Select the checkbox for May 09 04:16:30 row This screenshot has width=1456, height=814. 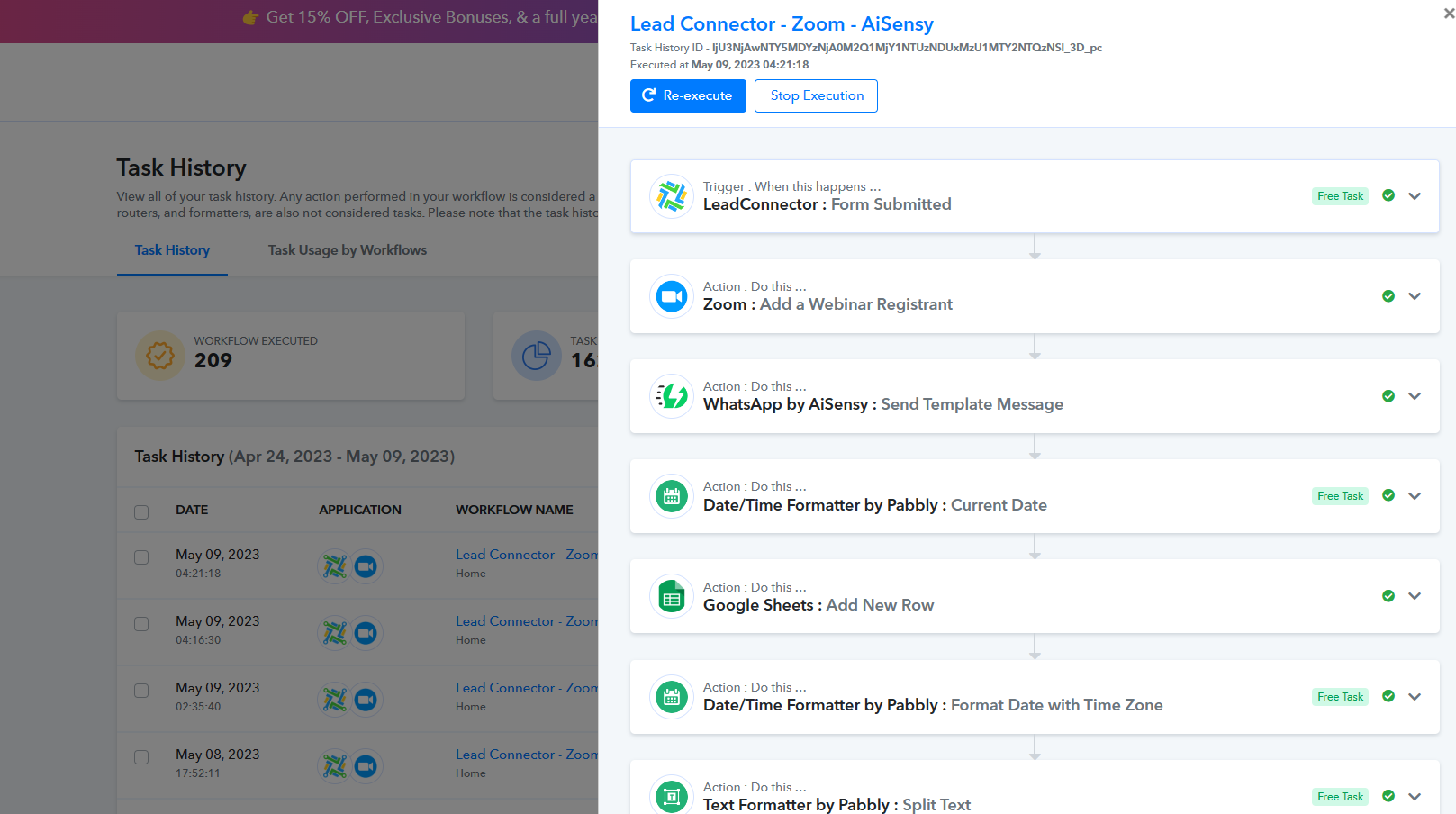(x=141, y=624)
